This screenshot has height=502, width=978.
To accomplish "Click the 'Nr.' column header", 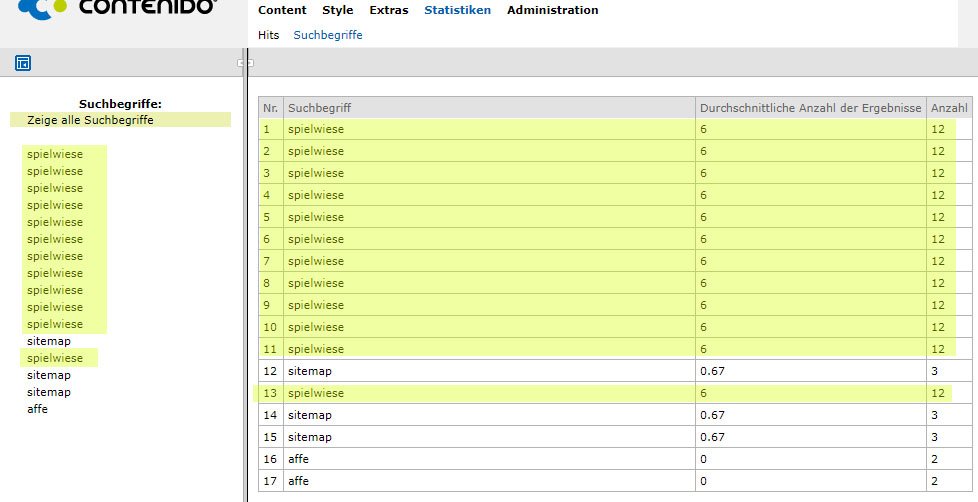I will pyautogui.click(x=270, y=107).
